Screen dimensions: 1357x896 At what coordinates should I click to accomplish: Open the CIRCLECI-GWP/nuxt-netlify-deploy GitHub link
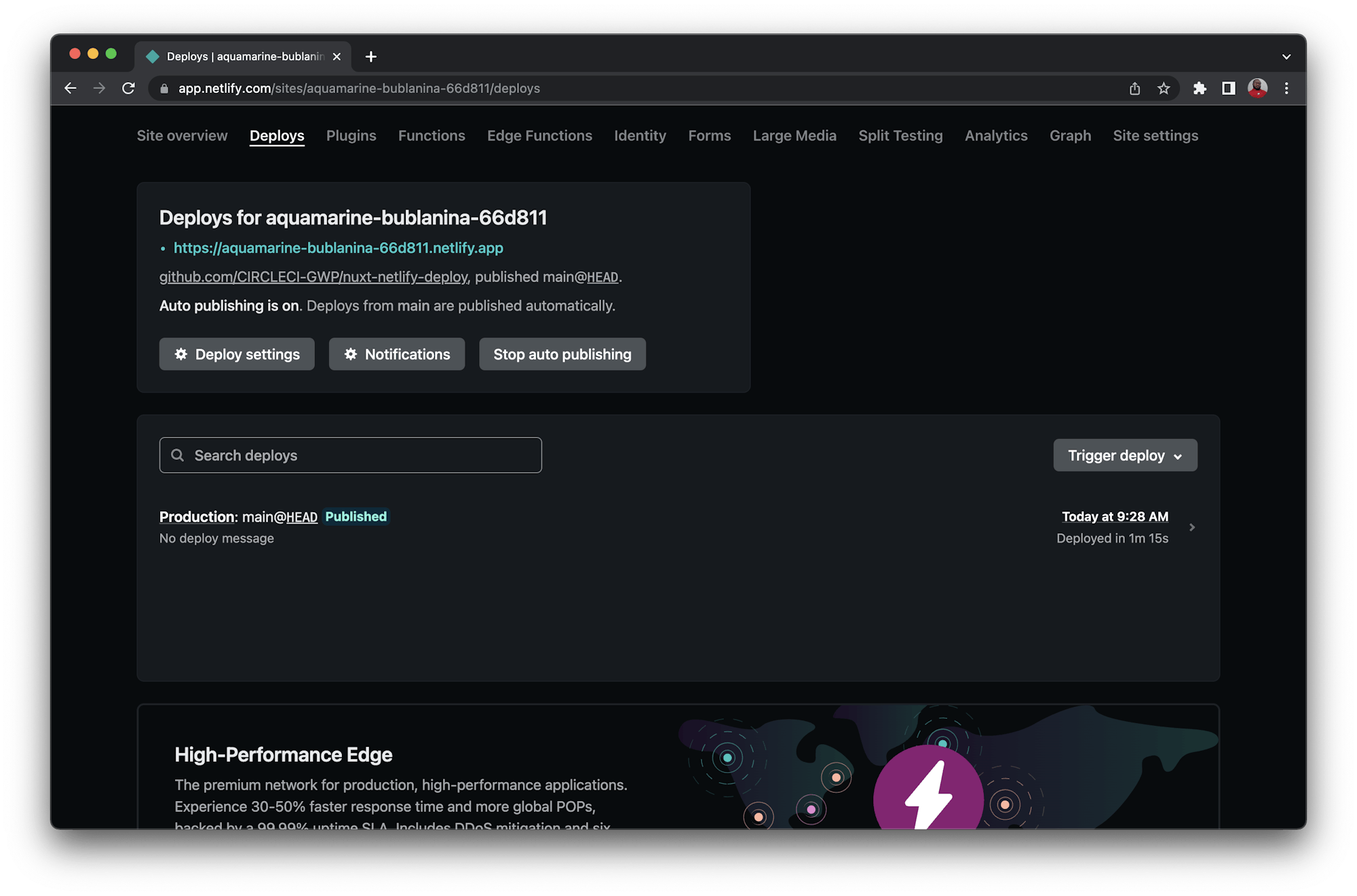(313, 277)
